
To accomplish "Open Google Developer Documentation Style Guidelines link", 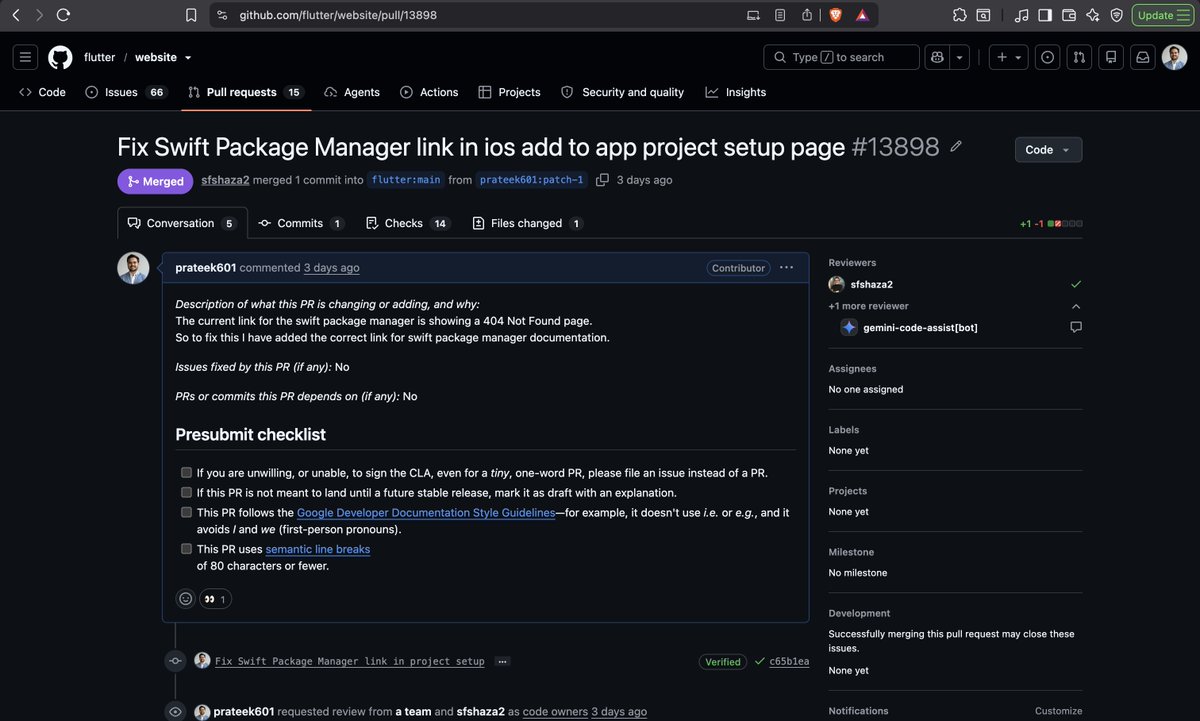I will click(x=426, y=512).
